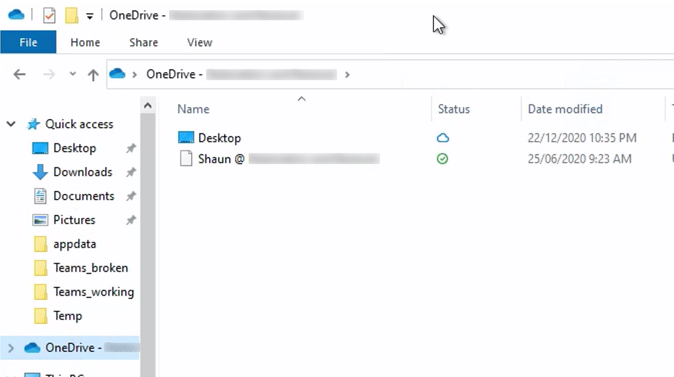674x377 pixels.
Task: Open the Teams_working folder in sidebar
Action: pyautogui.click(x=94, y=292)
